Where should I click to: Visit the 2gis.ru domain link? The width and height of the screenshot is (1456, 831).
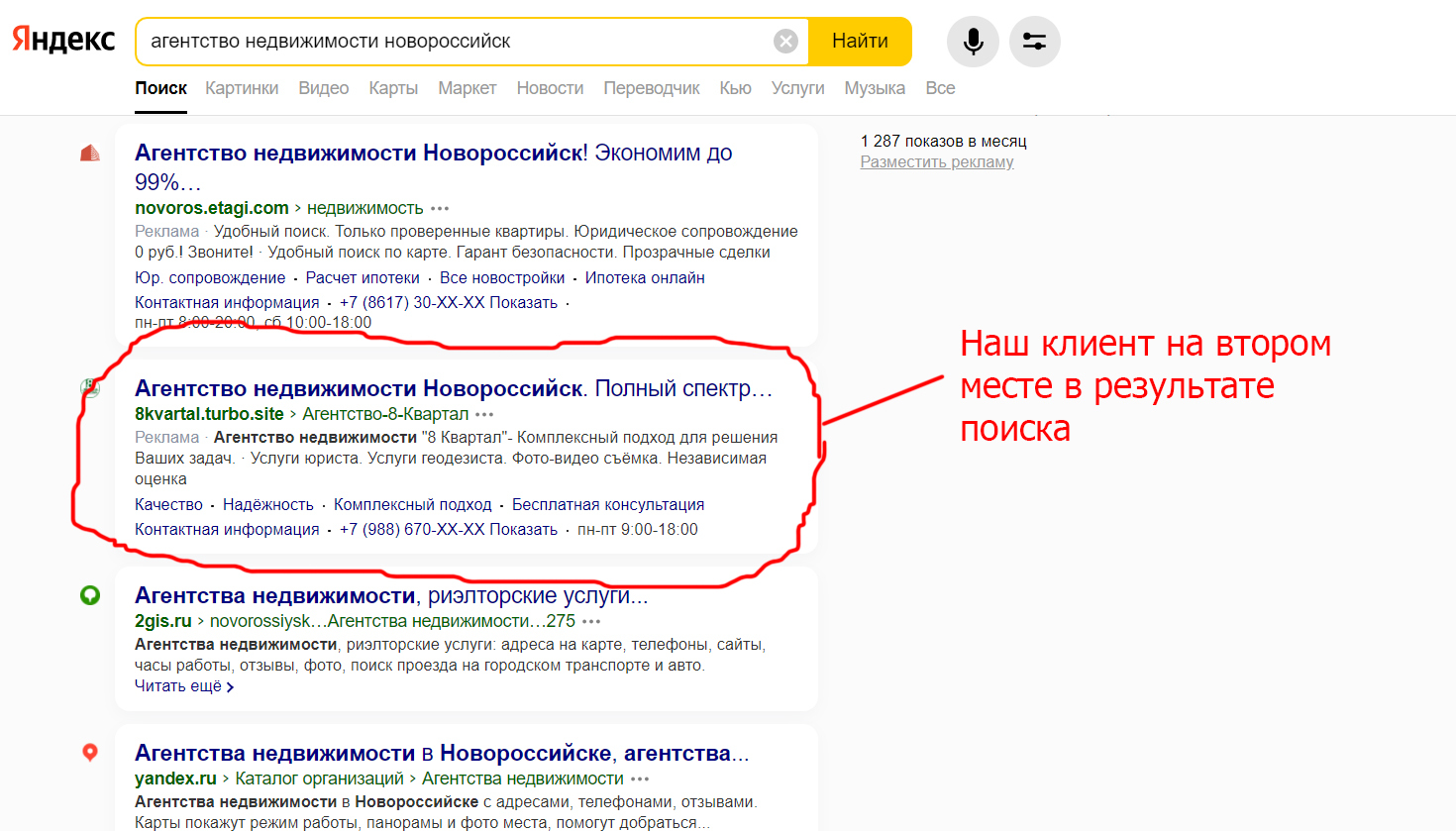[163, 621]
